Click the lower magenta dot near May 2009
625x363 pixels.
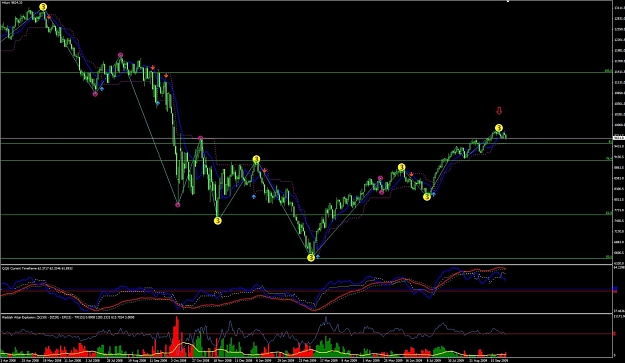click(381, 192)
